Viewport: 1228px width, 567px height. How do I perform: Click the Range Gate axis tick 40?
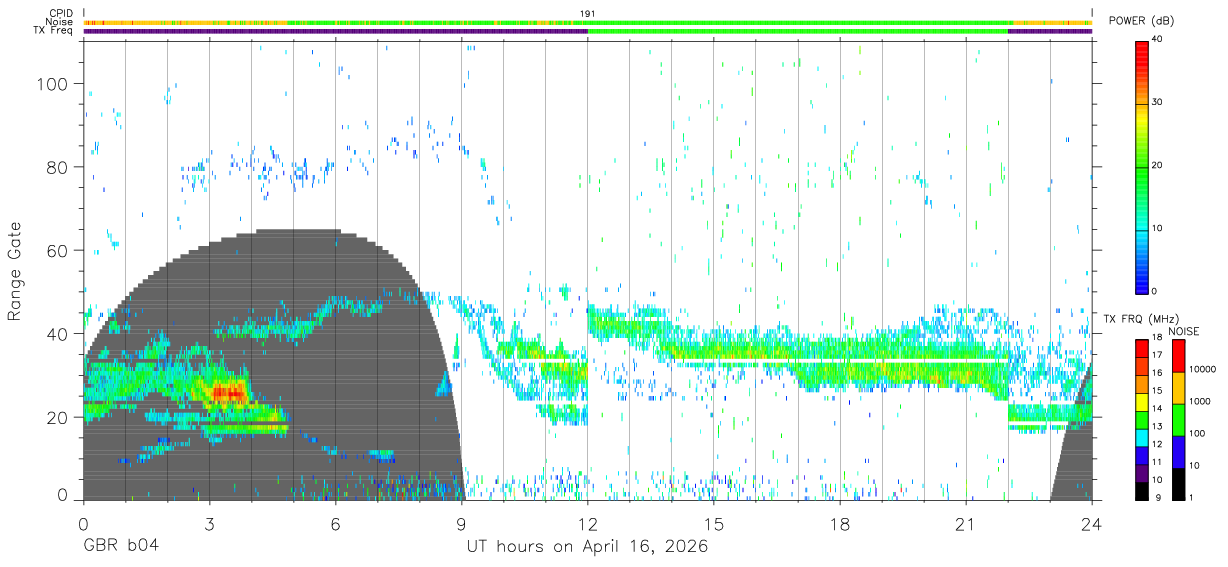(57, 334)
